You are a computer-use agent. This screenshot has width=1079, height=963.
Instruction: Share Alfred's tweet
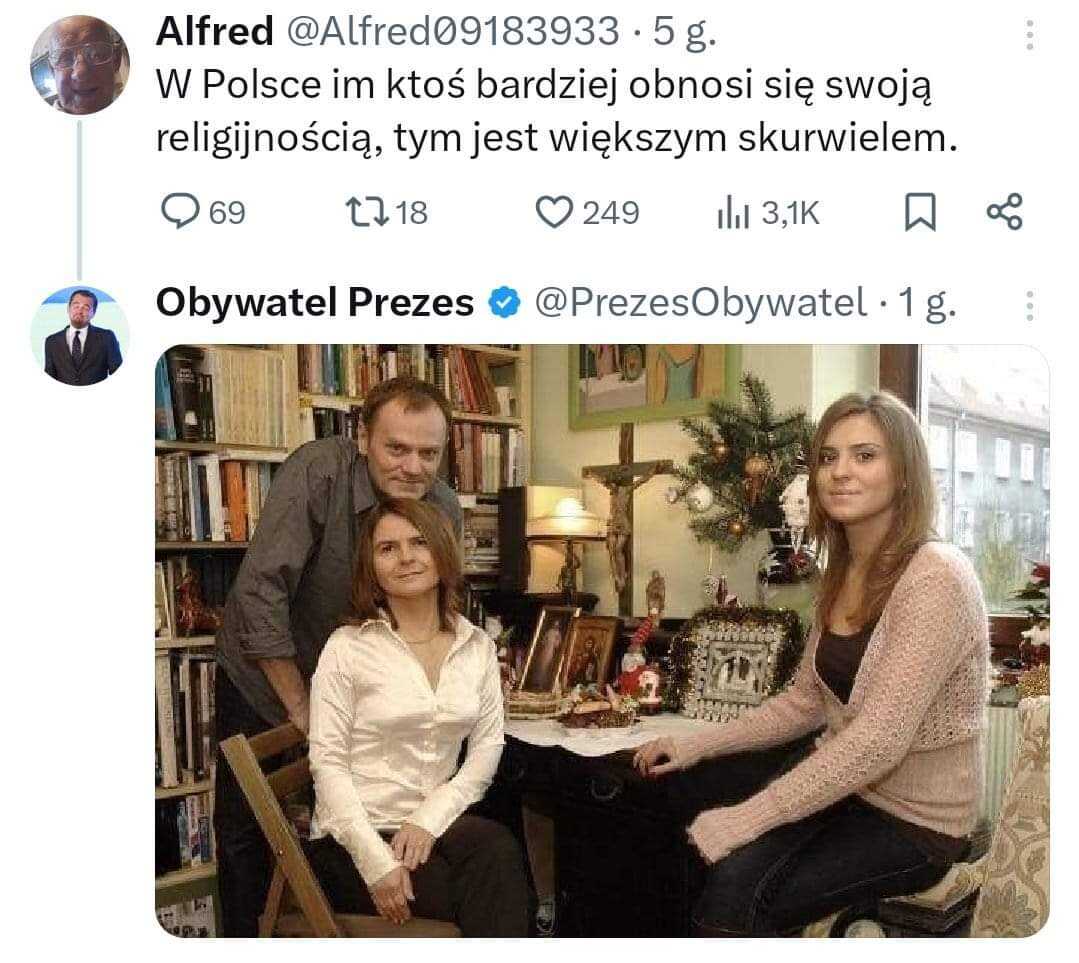pos(1005,212)
